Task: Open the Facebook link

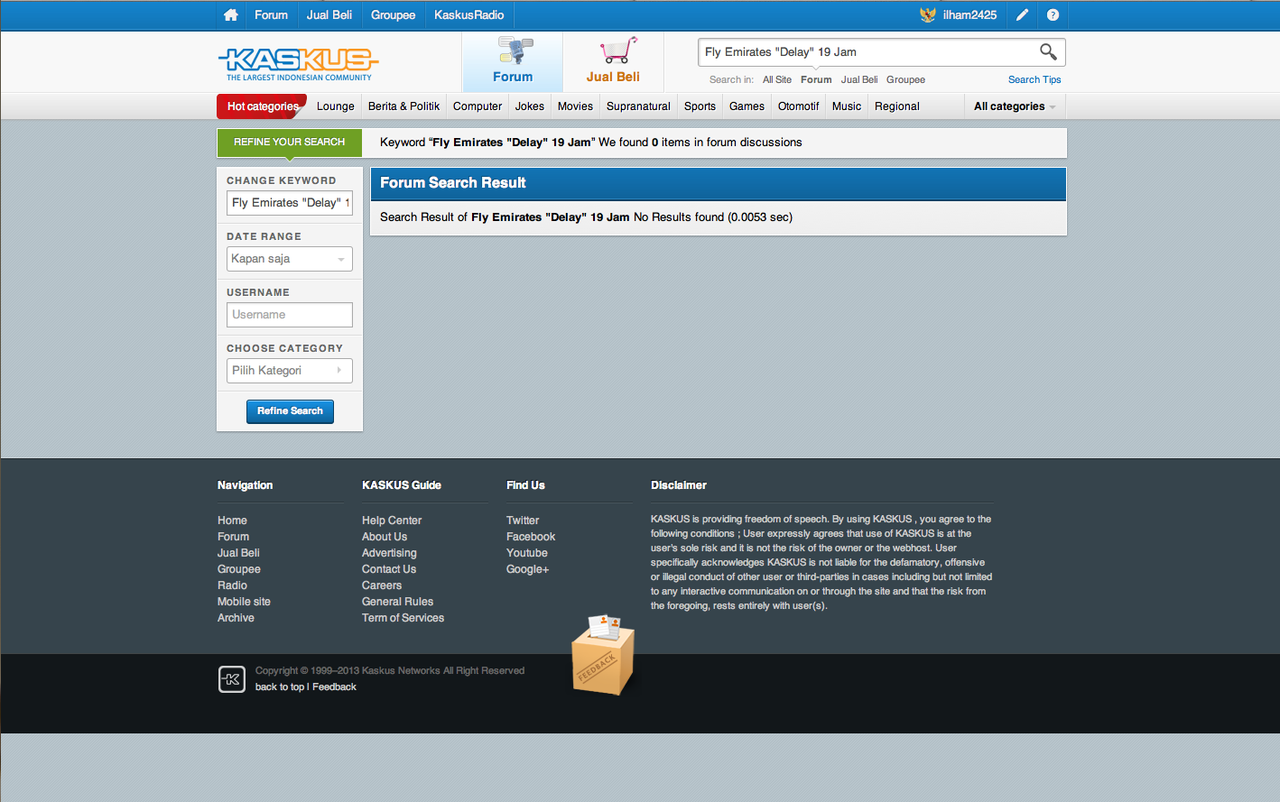Action: (531, 537)
